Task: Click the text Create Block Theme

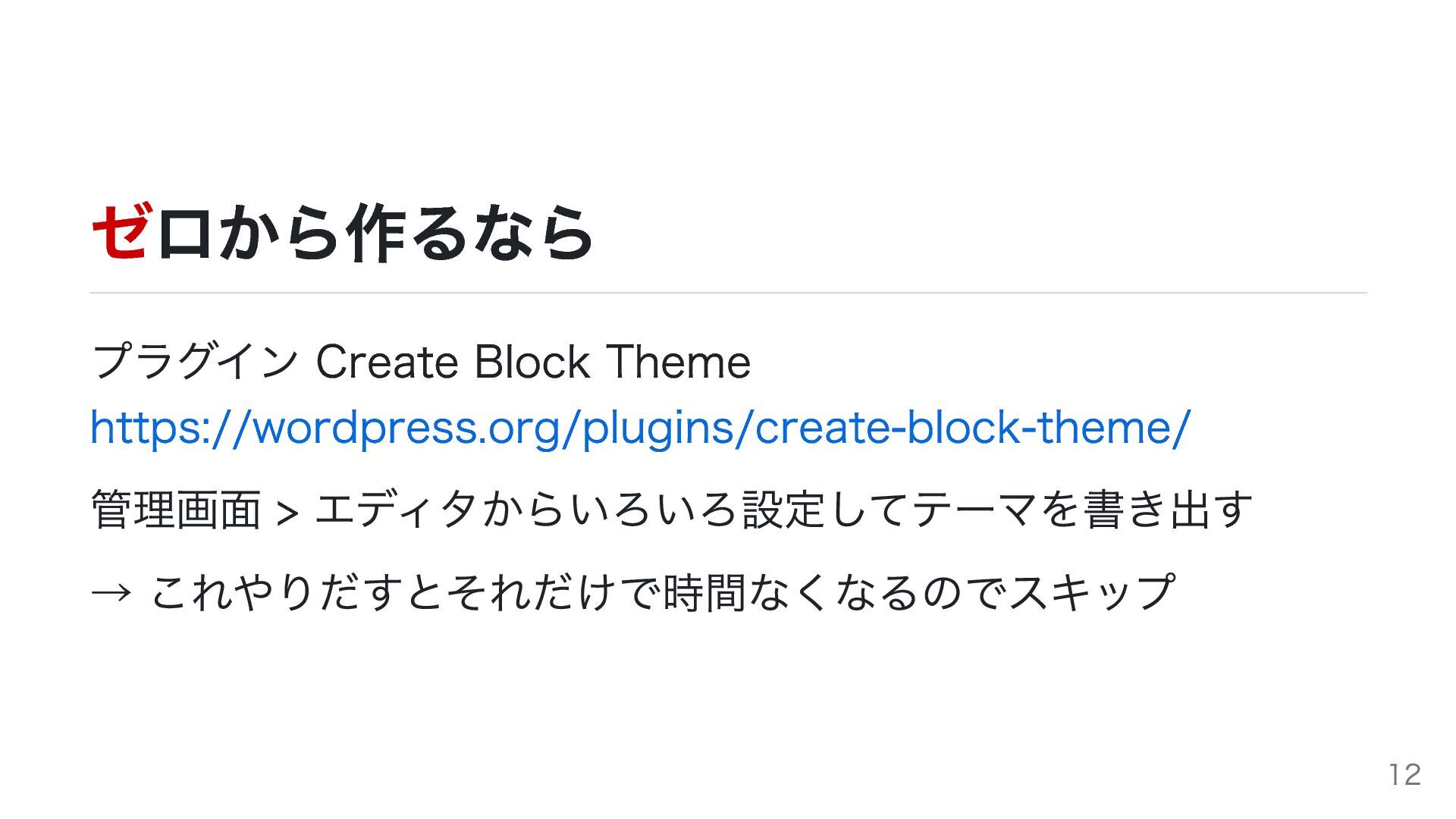Action: click(x=533, y=362)
